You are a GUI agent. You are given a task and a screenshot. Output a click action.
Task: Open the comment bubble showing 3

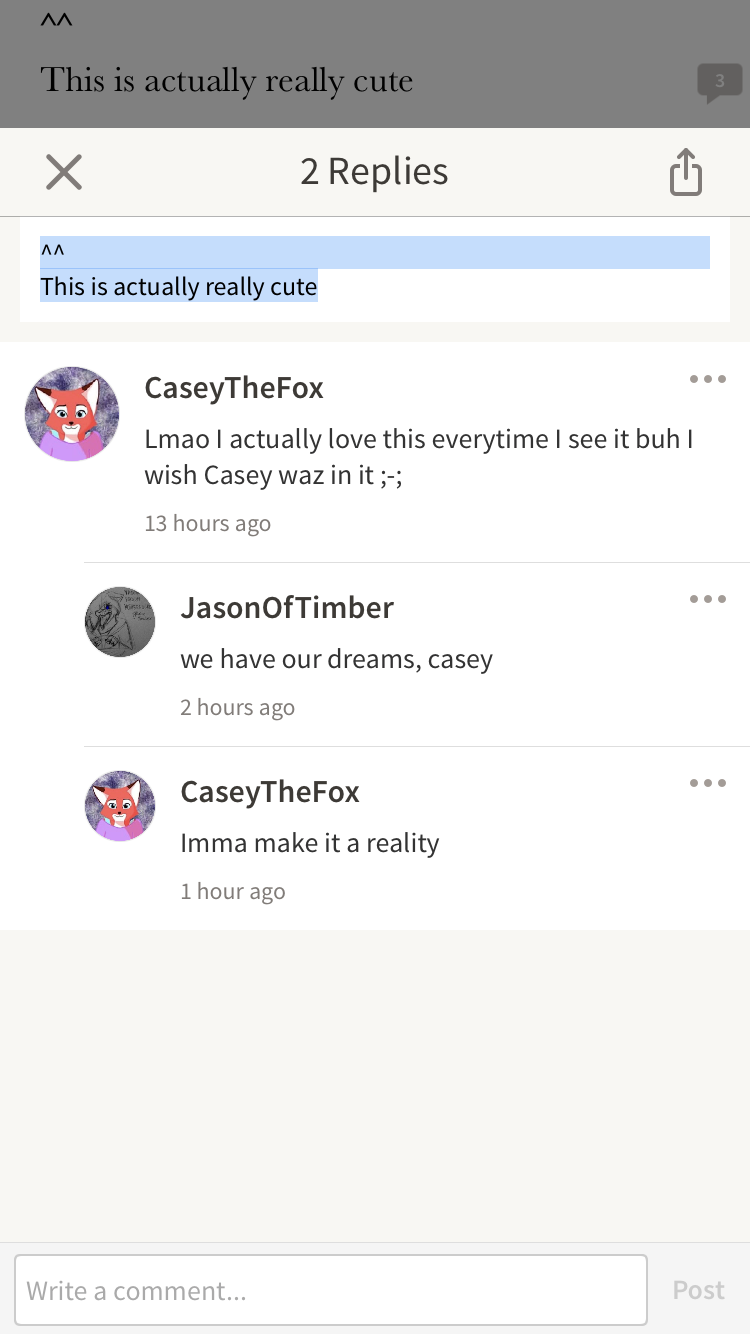(x=720, y=83)
